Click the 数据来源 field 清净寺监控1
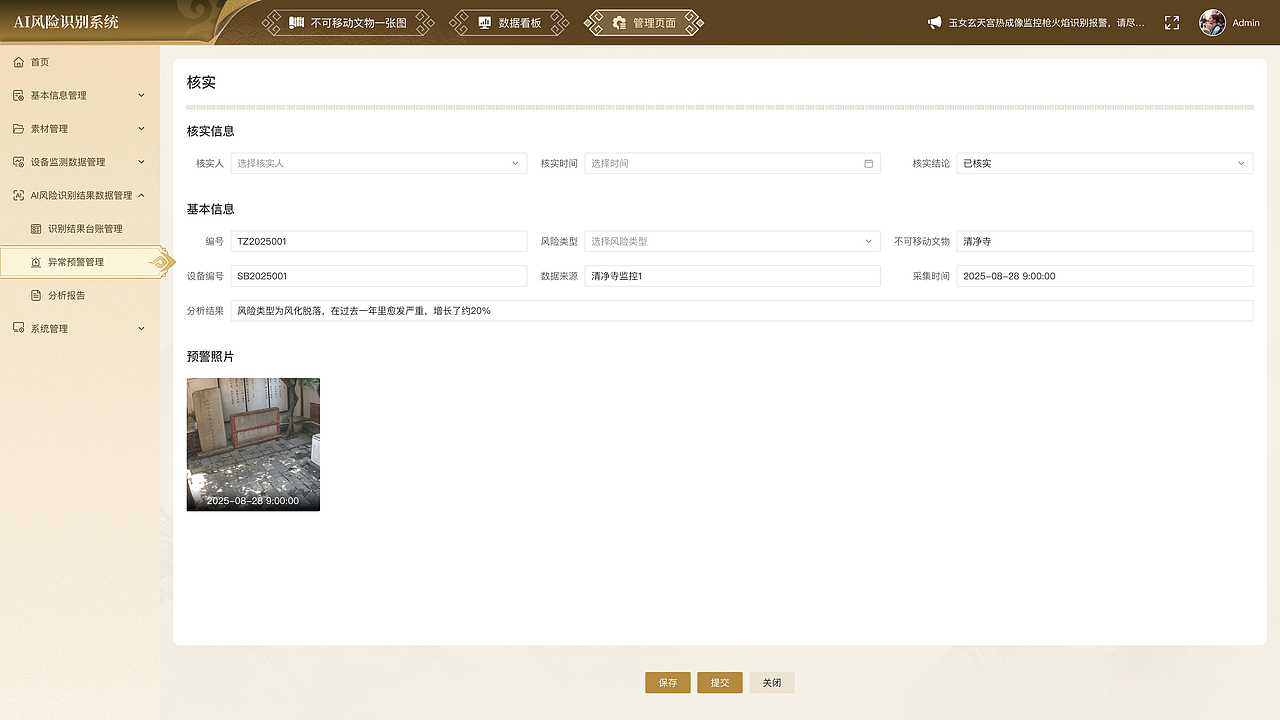1280x720 pixels. 732,276
